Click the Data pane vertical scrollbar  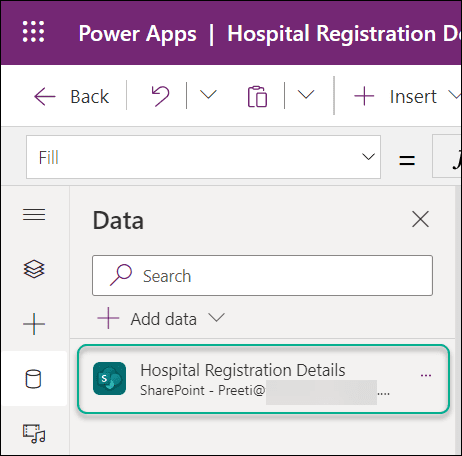pos(458,320)
